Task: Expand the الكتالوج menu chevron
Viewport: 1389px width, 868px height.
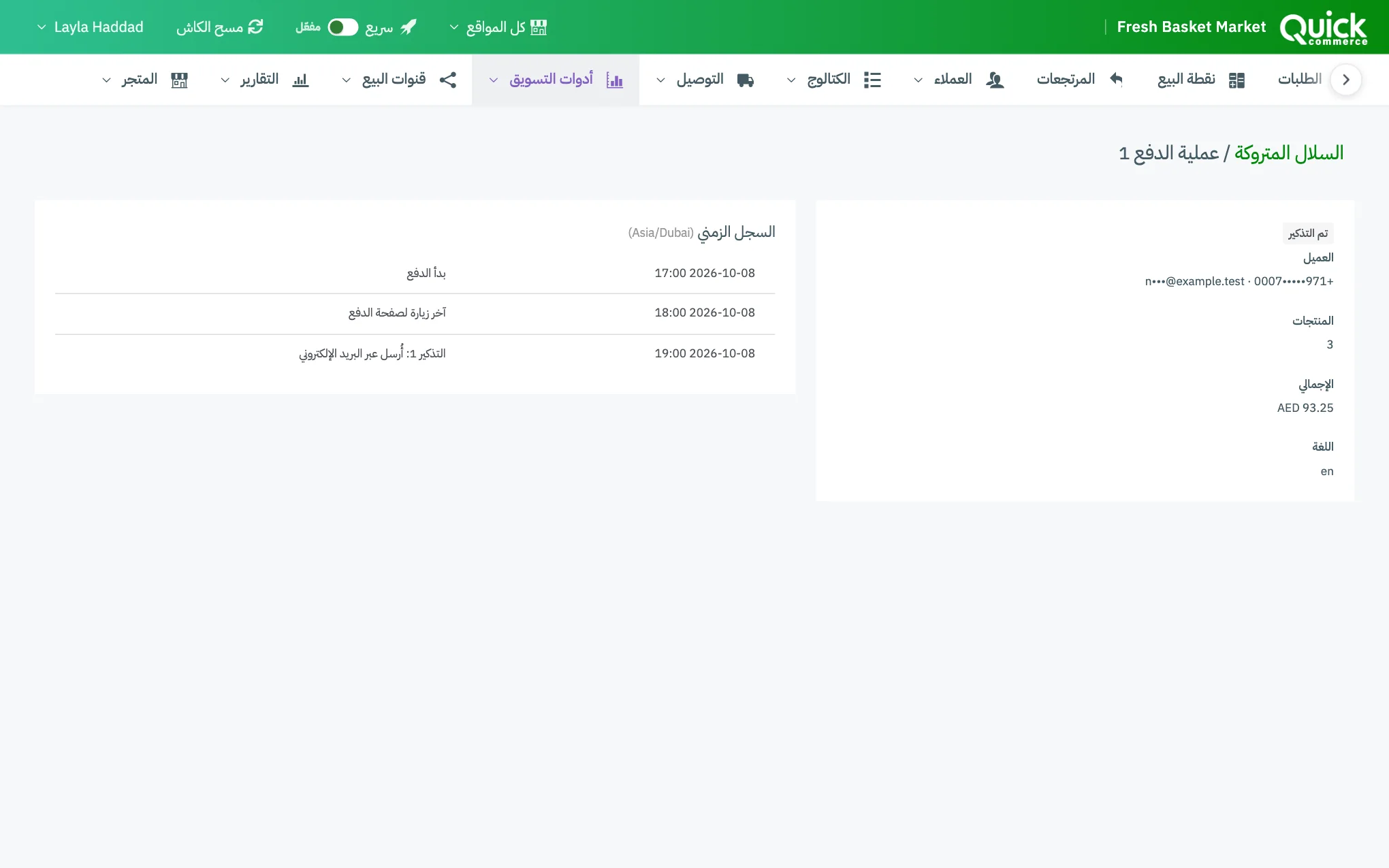Action: click(x=791, y=80)
